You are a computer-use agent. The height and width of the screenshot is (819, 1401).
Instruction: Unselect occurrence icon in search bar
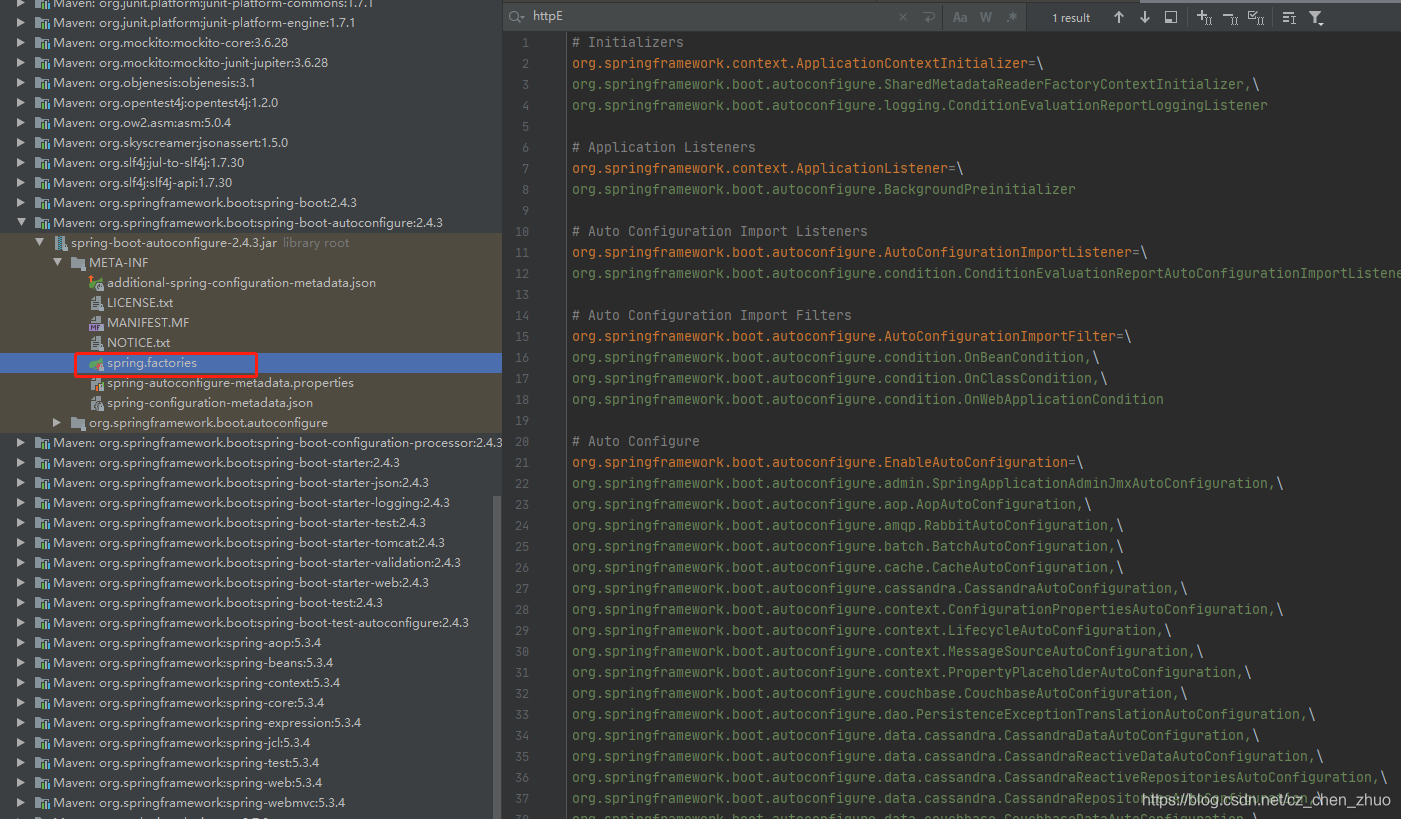[1230, 17]
